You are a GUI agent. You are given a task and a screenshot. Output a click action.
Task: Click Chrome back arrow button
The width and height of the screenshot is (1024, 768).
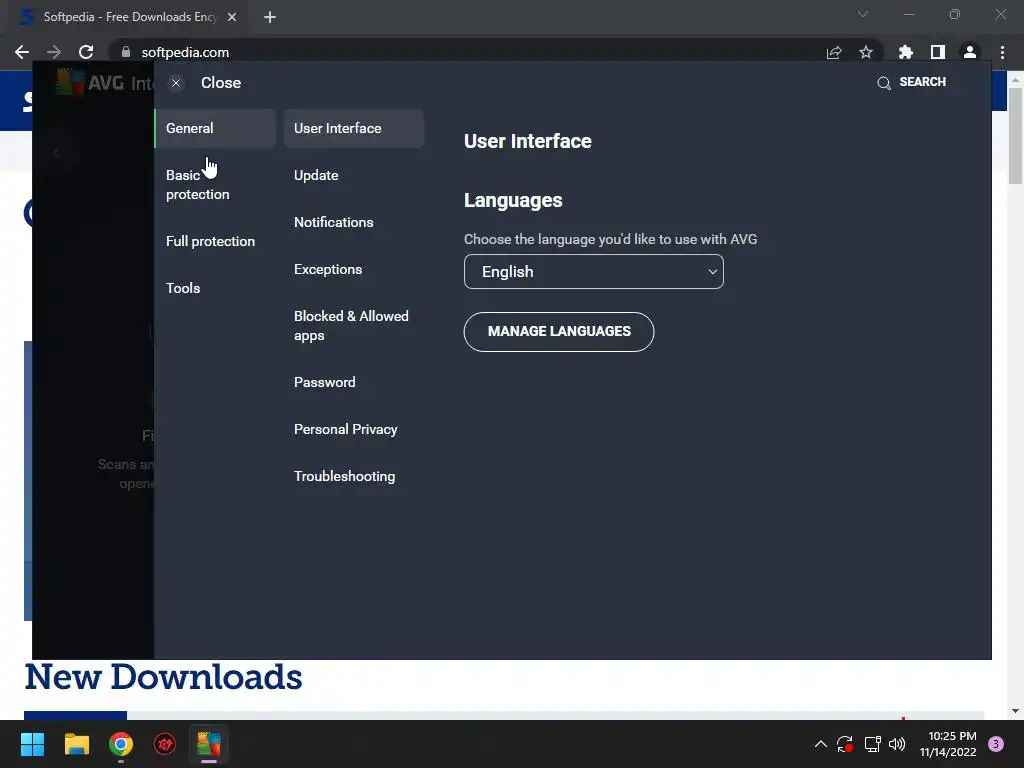pos(22,52)
